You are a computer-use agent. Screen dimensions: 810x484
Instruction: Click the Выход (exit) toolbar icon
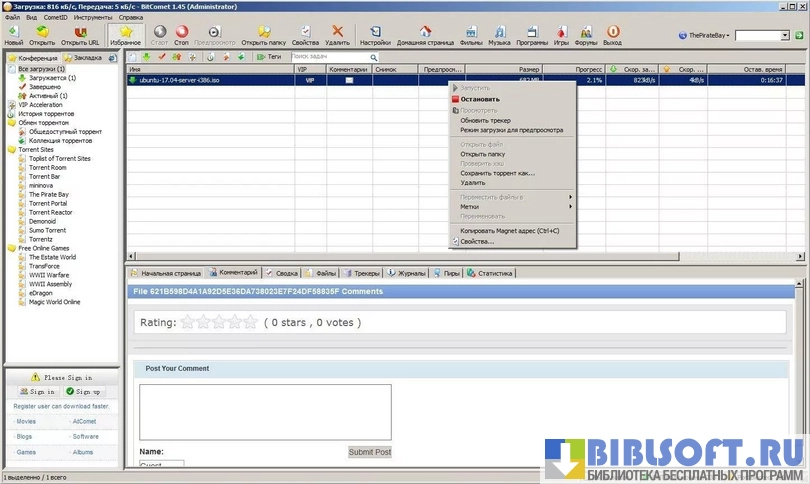click(x=612, y=35)
